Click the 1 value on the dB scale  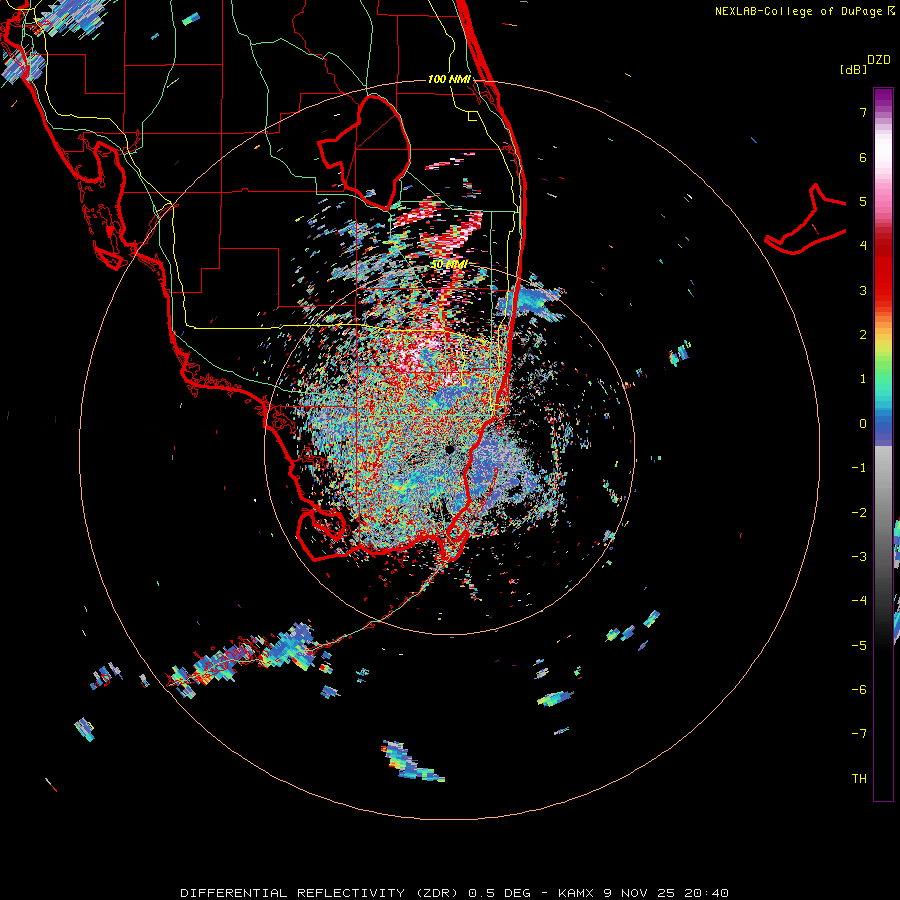pos(863,379)
